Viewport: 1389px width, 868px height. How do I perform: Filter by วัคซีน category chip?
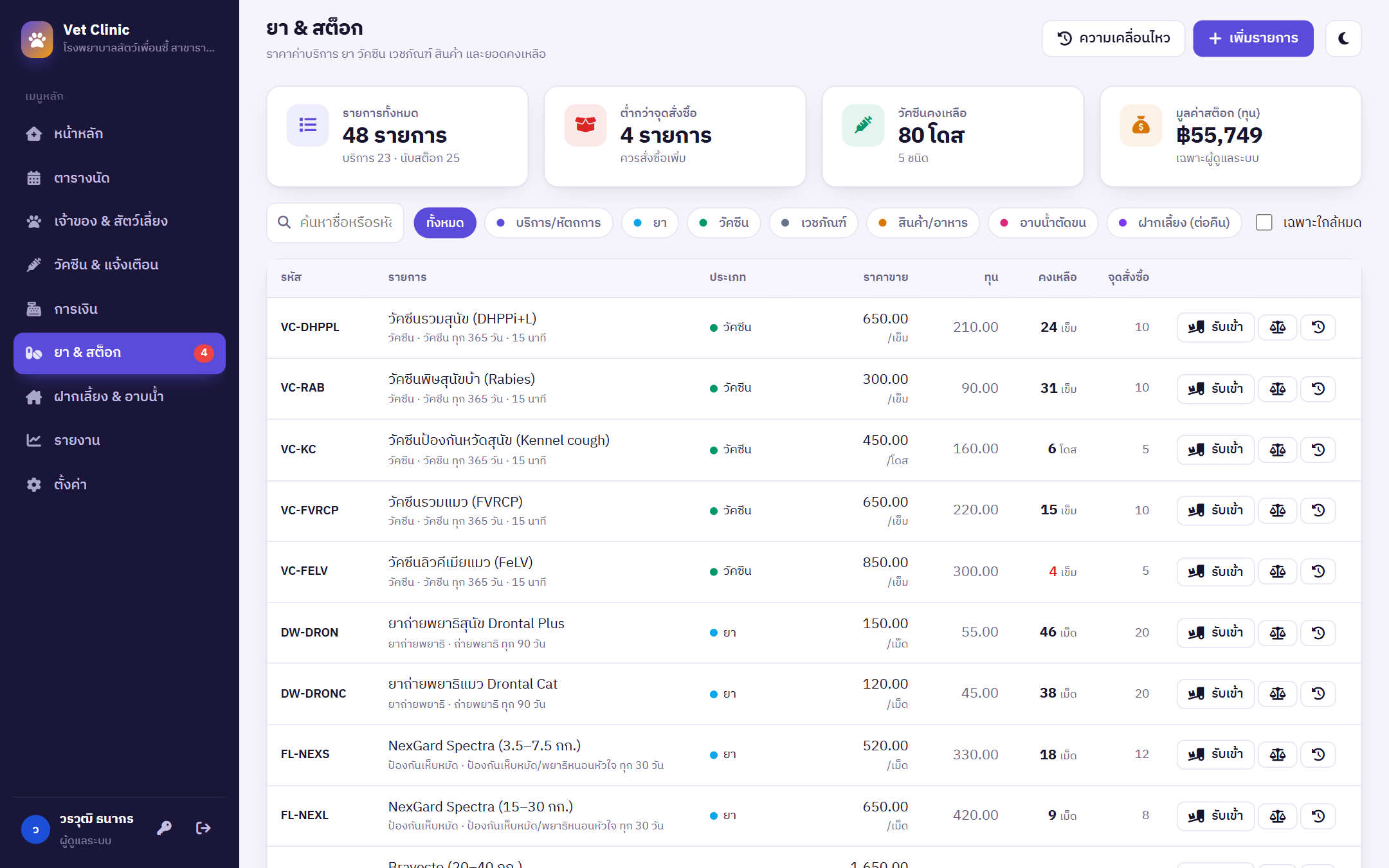(x=723, y=222)
